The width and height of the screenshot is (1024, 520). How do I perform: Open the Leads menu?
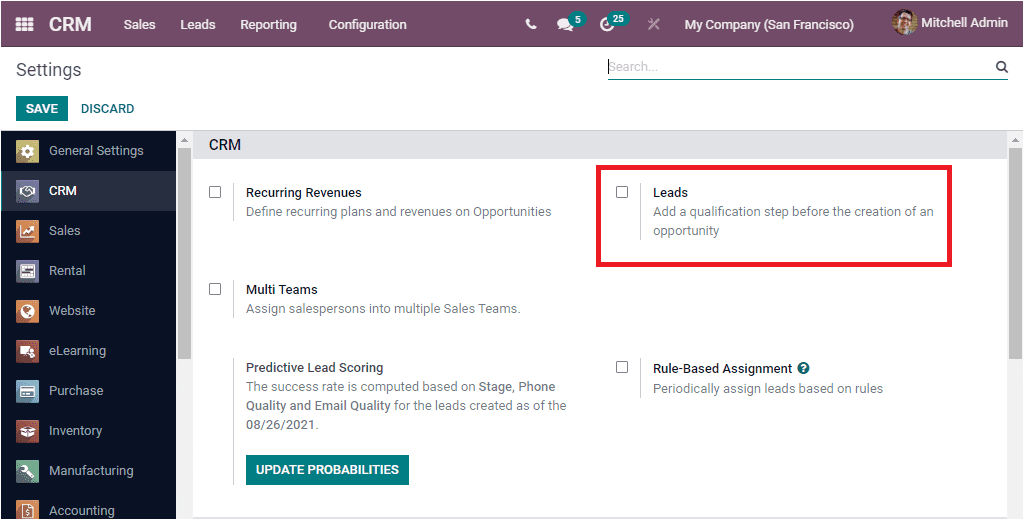tap(198, 25)
